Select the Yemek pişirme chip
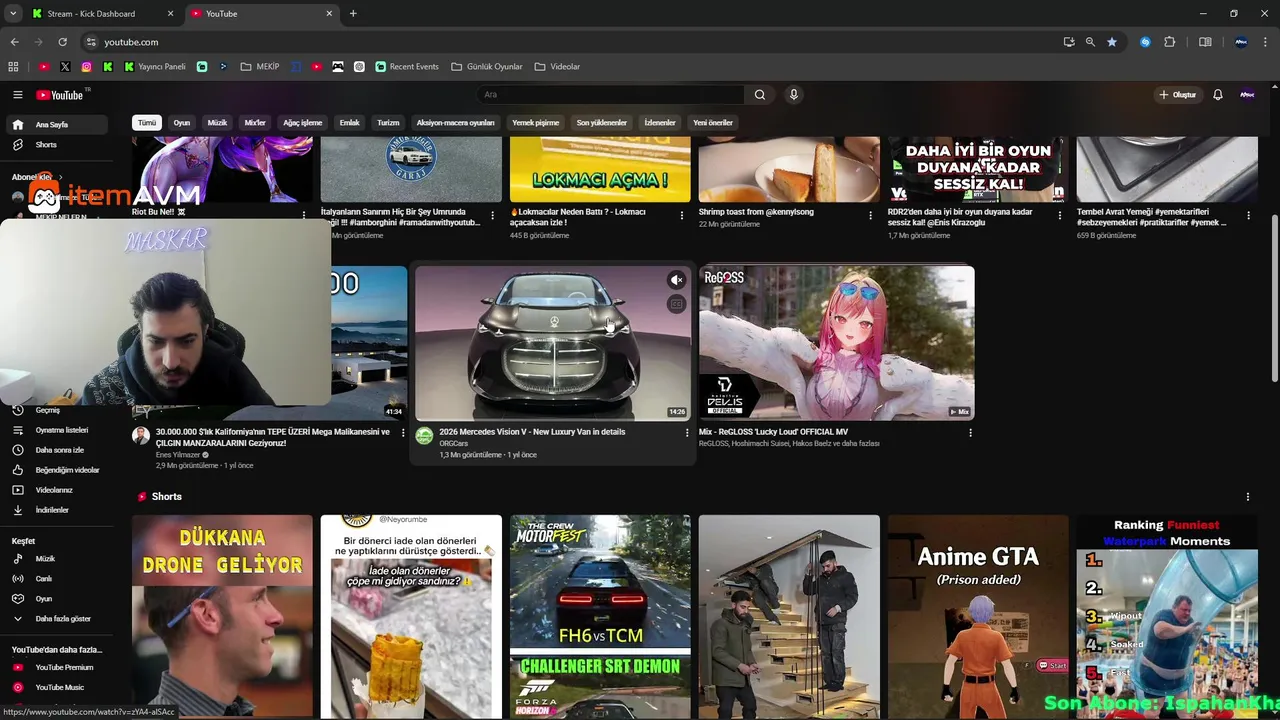 [536, 123]
